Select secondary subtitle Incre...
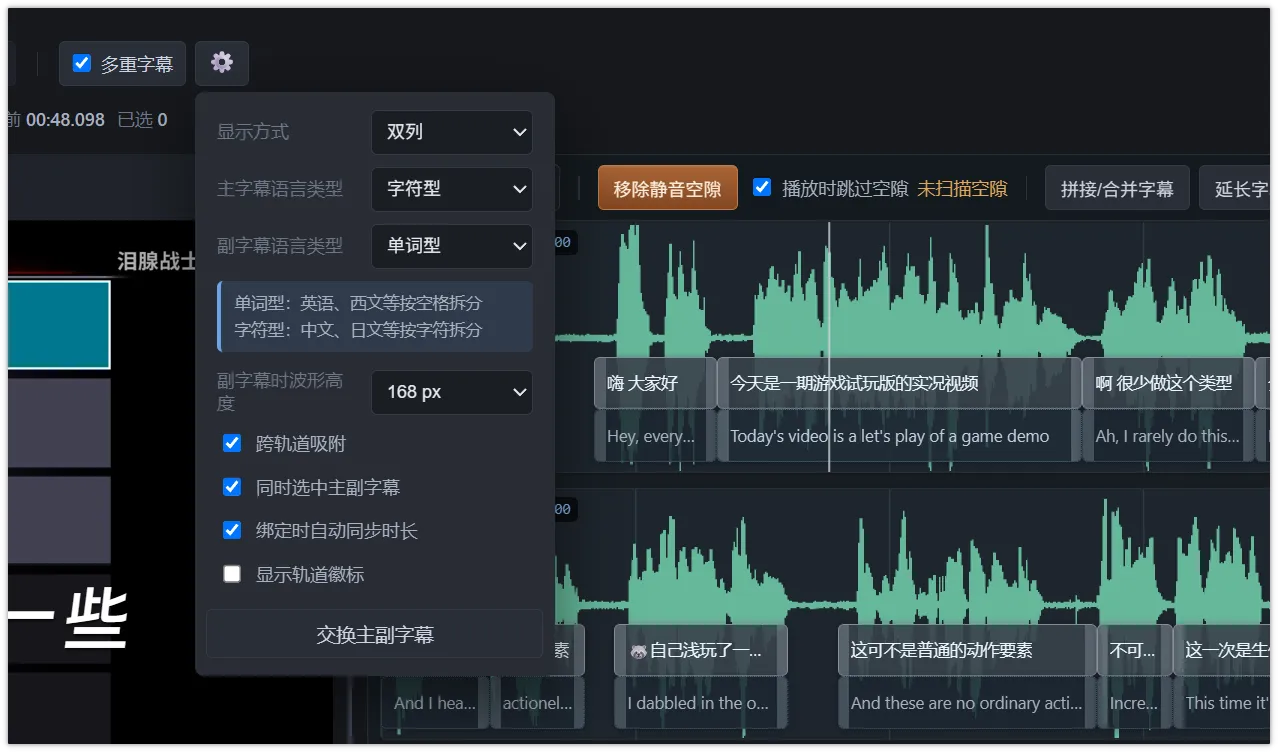Screen dimensions: 1278x752 tap(1135, 703)
